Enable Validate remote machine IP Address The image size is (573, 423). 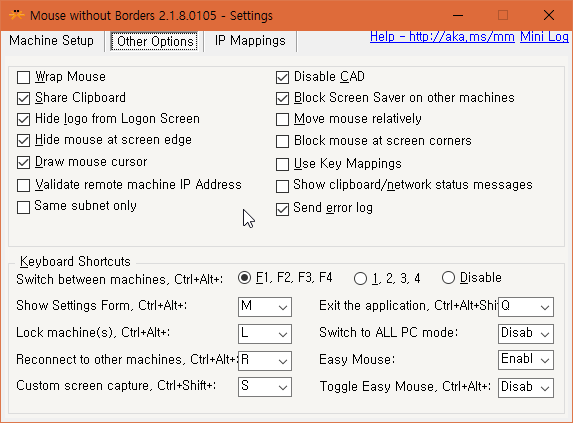click(23, 185)
